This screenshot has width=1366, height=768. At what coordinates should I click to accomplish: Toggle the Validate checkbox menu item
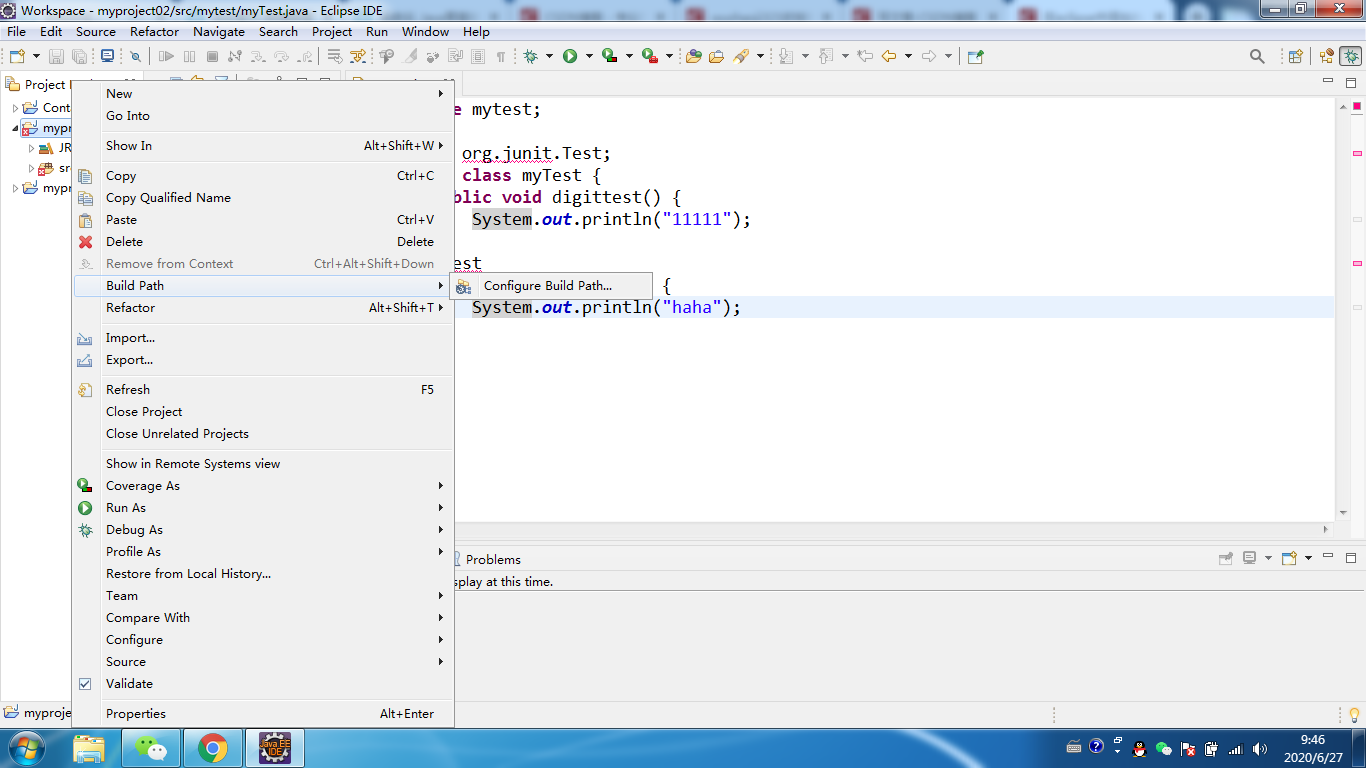point(263,684)
